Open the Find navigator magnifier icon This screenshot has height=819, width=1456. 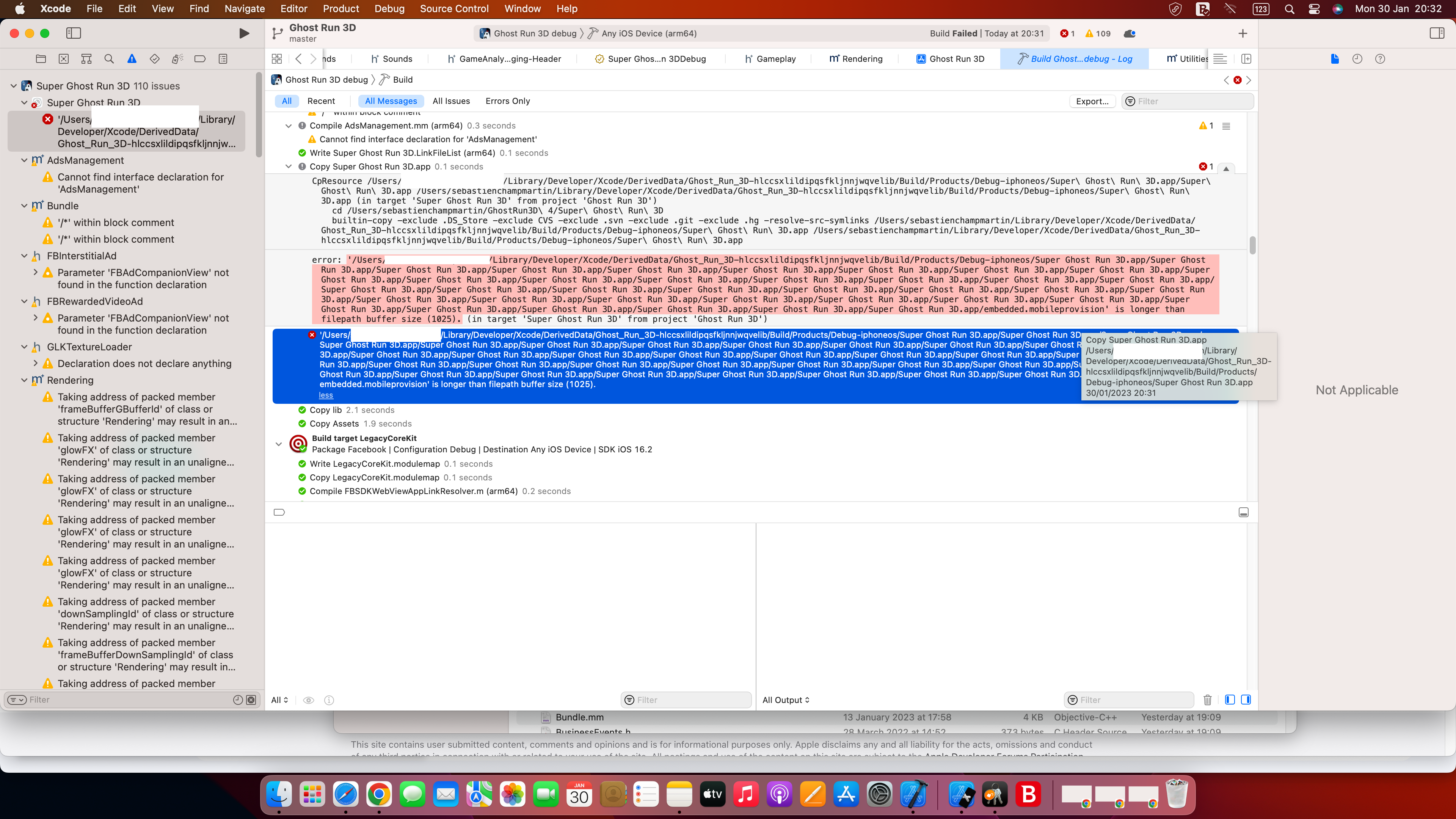[109, 59]
